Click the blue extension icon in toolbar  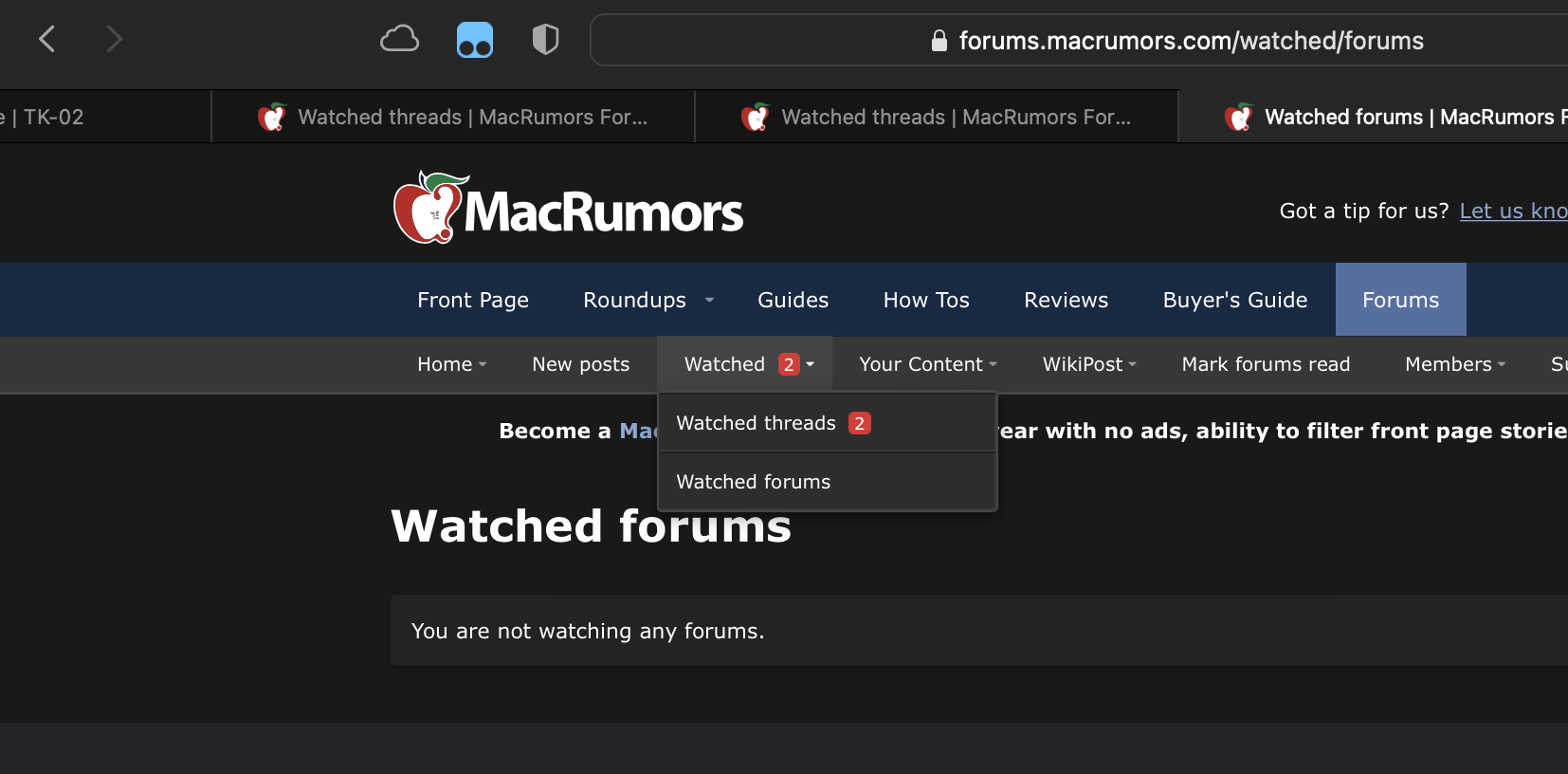[475, 40]
